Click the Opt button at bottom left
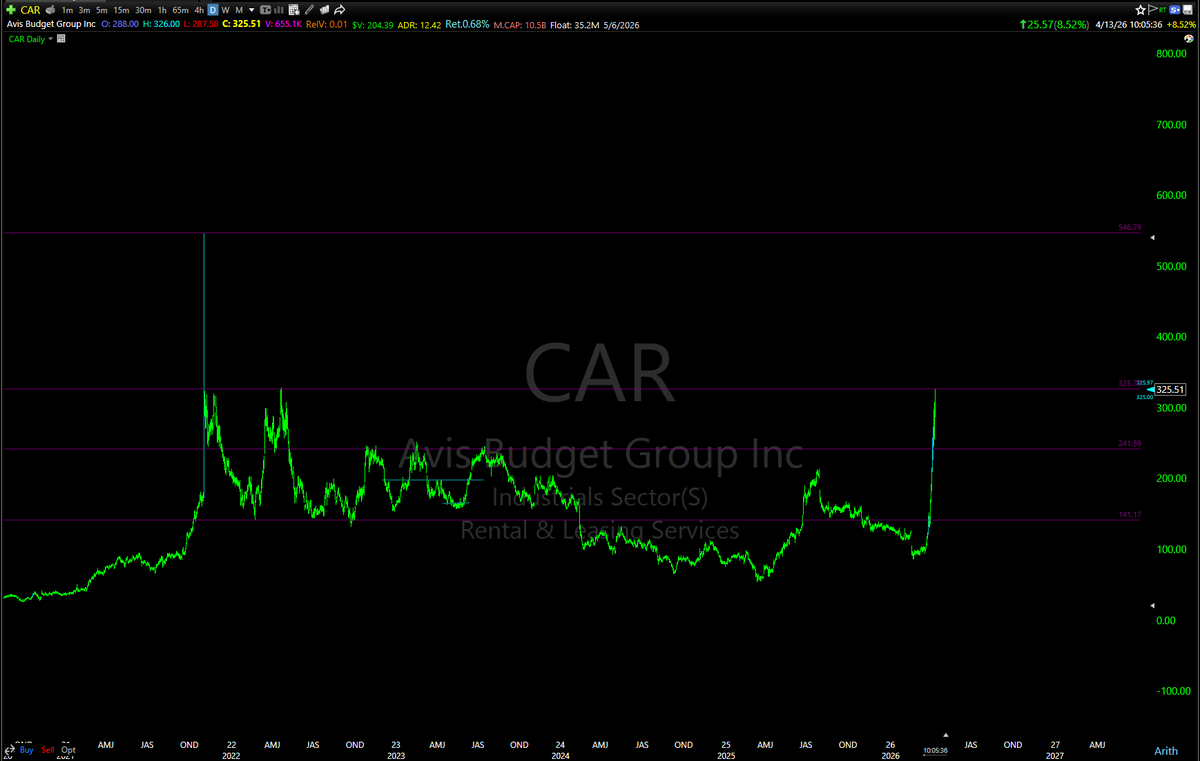 (x=68, y=750)
